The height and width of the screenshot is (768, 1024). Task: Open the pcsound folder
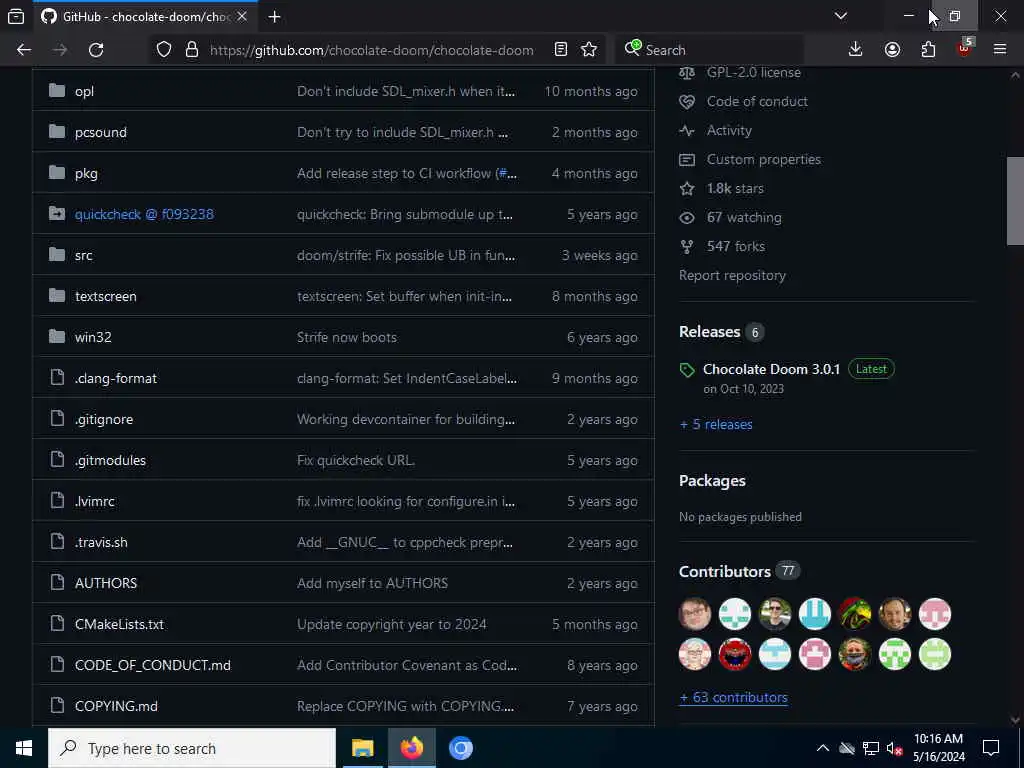(x=101, y=133)
